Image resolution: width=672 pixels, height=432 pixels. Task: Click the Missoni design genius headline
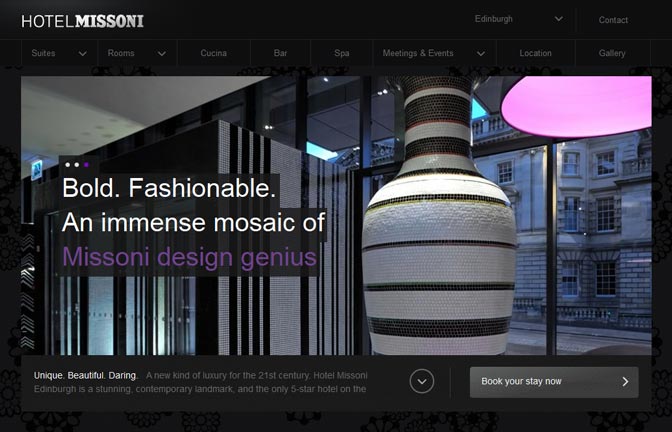(x=189, y=258)
